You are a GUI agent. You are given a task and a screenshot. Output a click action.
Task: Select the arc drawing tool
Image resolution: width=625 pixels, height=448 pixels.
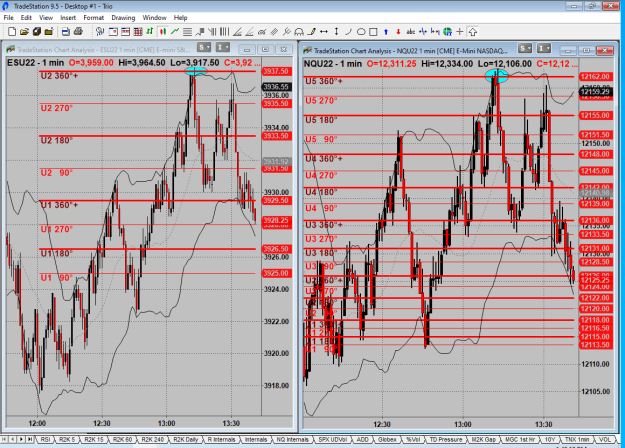348,32
